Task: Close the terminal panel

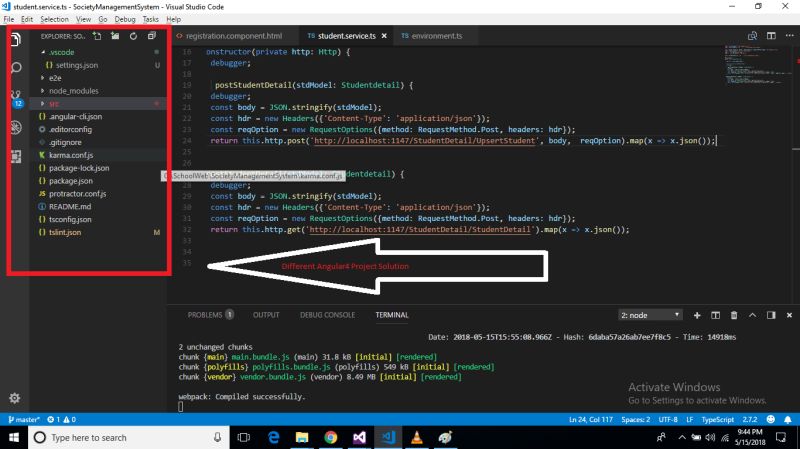Action: point(789,315)
